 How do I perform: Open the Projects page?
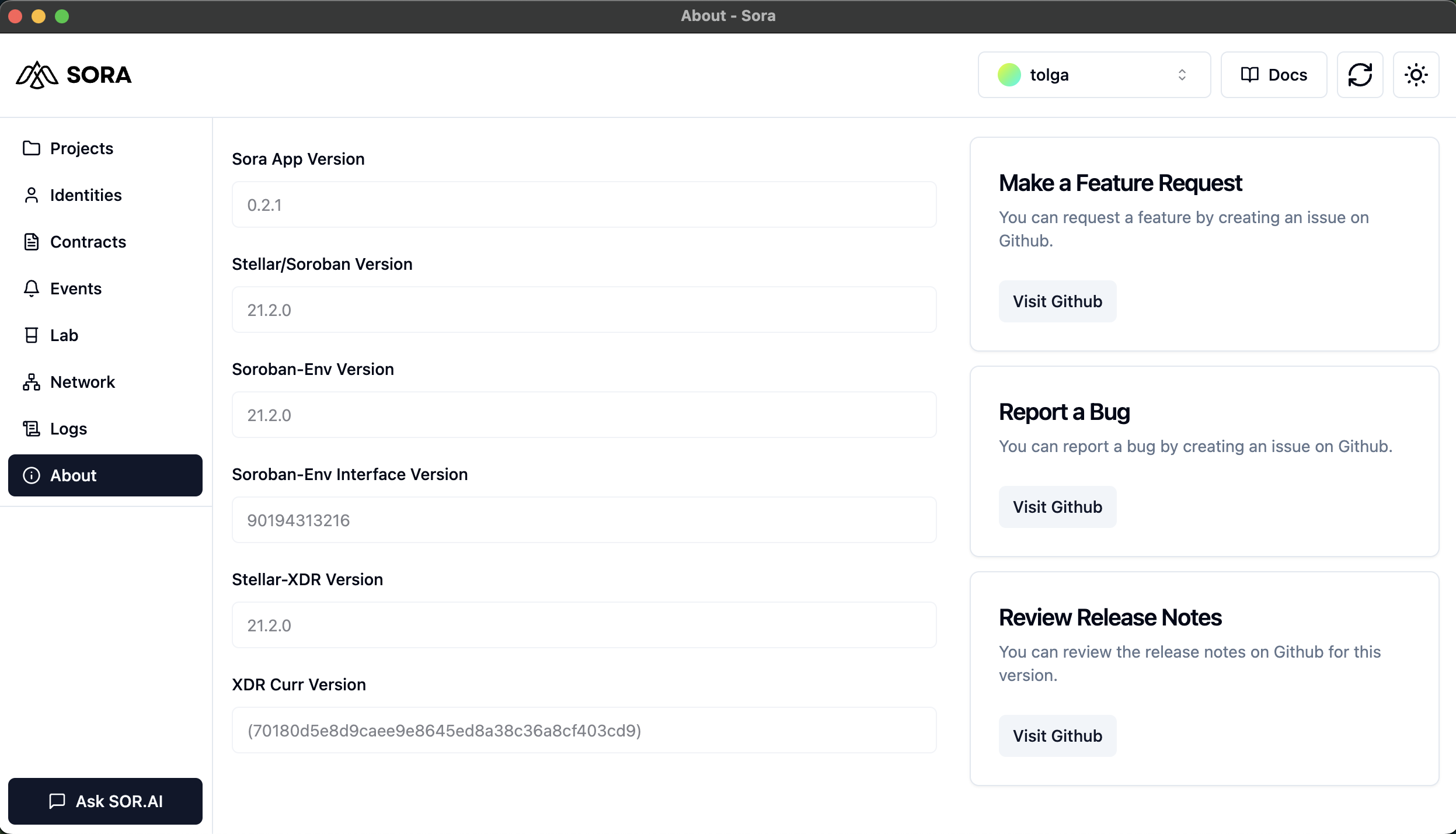pyautogui.click(x=105, y=148)
